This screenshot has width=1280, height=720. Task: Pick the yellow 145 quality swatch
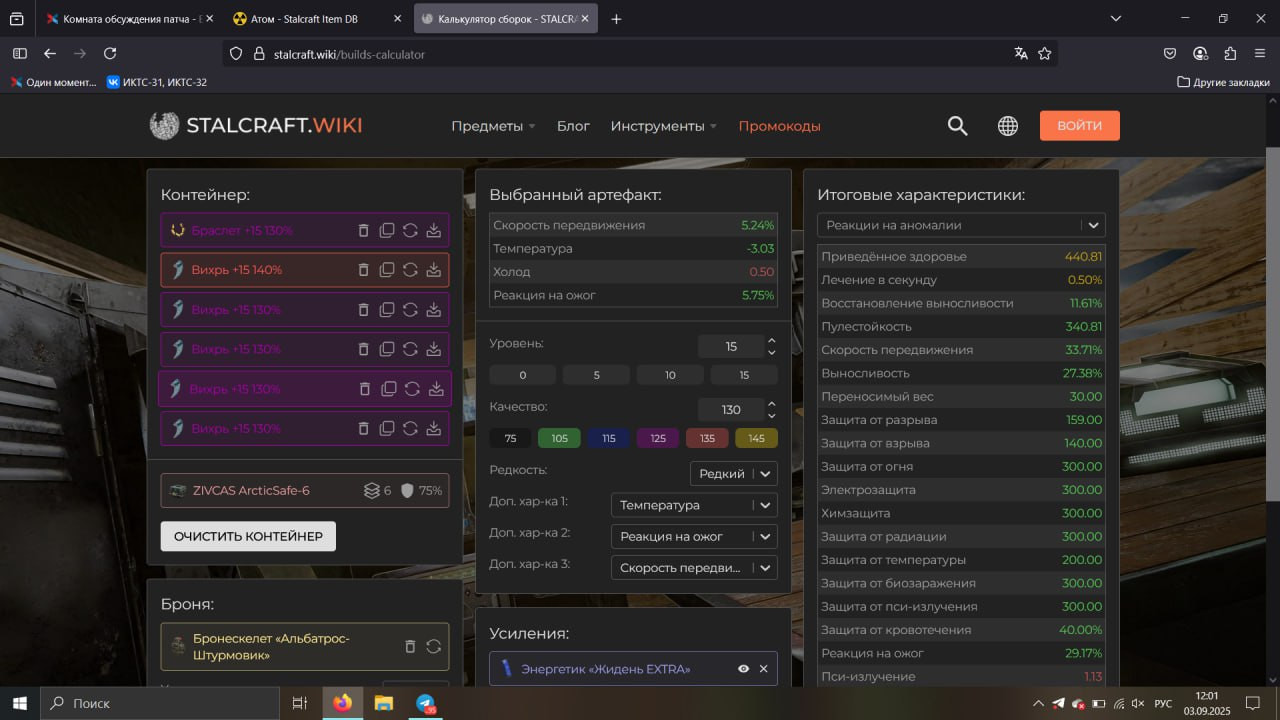coord(756,438)
